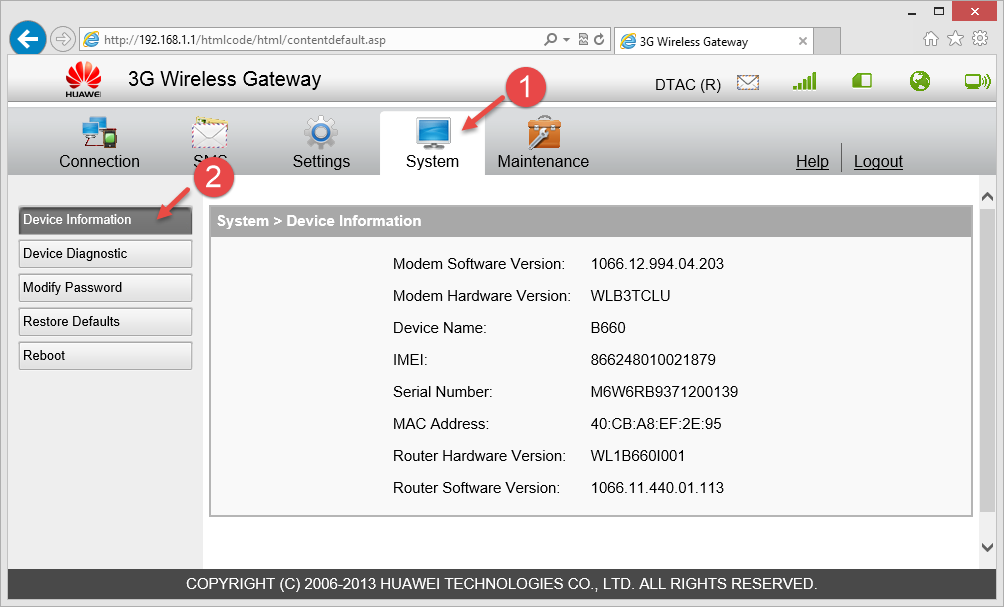Click the Huawei copyright footer text

click(501, 584)
